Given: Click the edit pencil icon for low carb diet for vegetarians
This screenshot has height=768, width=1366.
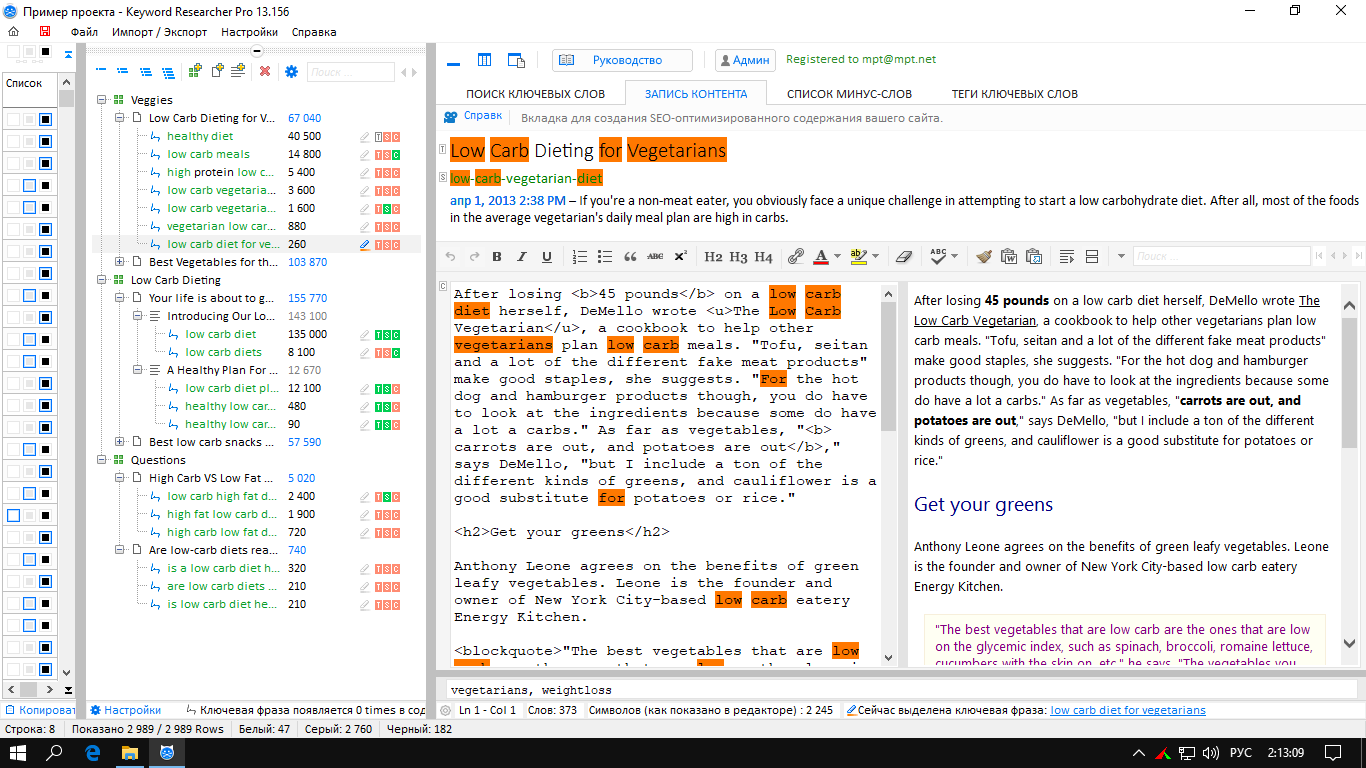Looking at the screenshot, I should pos(365,244).
